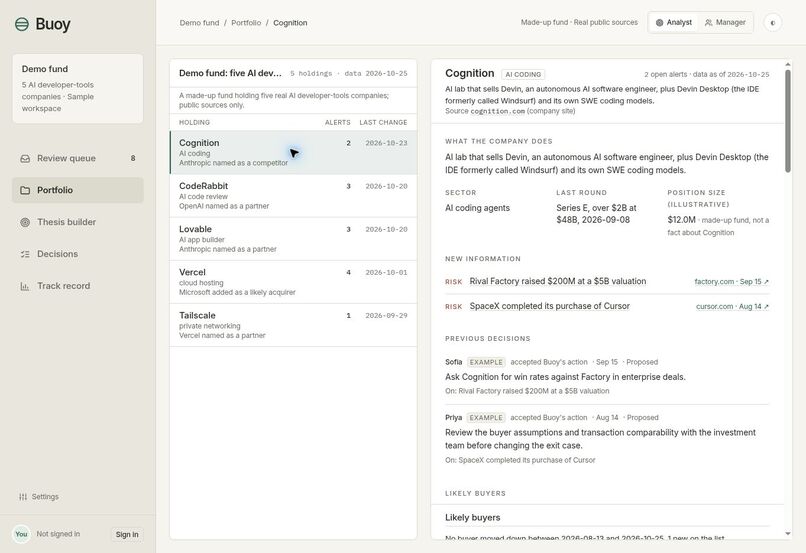806x553 pixels.
Task: Click the Settings sliders icon
Action: tap(23, 496)
